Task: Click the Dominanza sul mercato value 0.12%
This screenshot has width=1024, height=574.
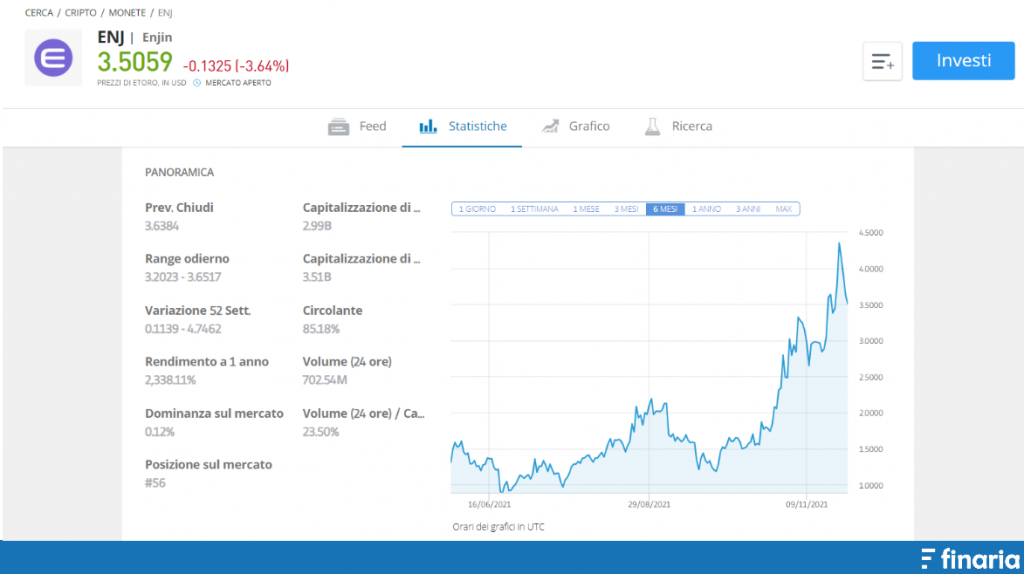Action: (x=159, y=432)
